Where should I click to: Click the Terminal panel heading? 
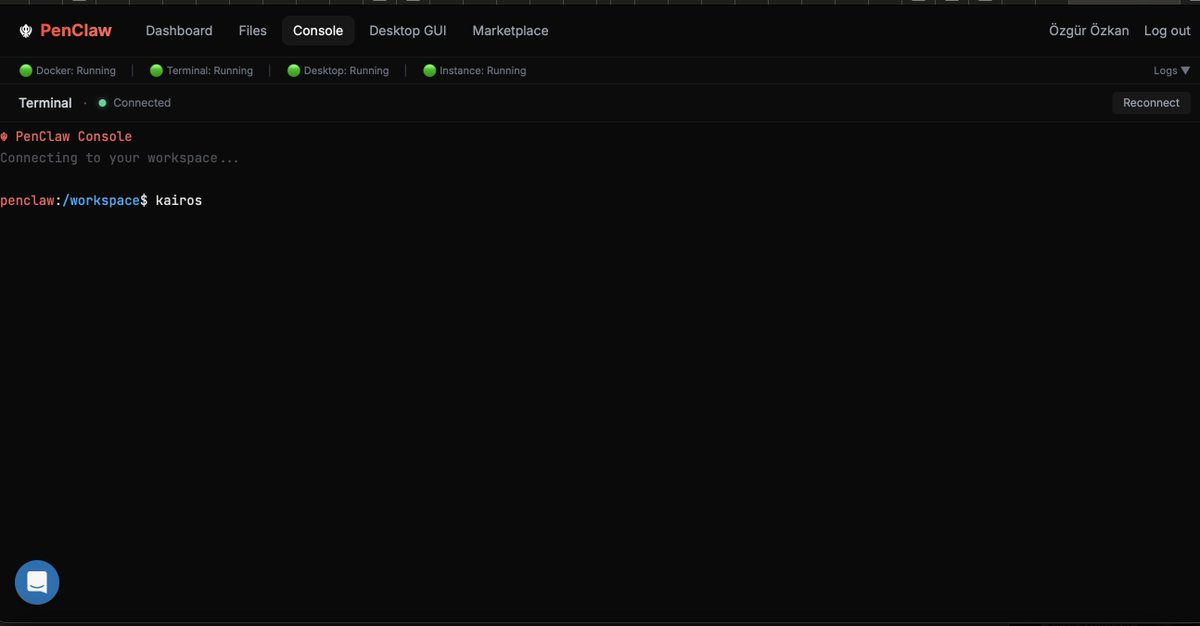pyautogui.click(x=45, y=103)
